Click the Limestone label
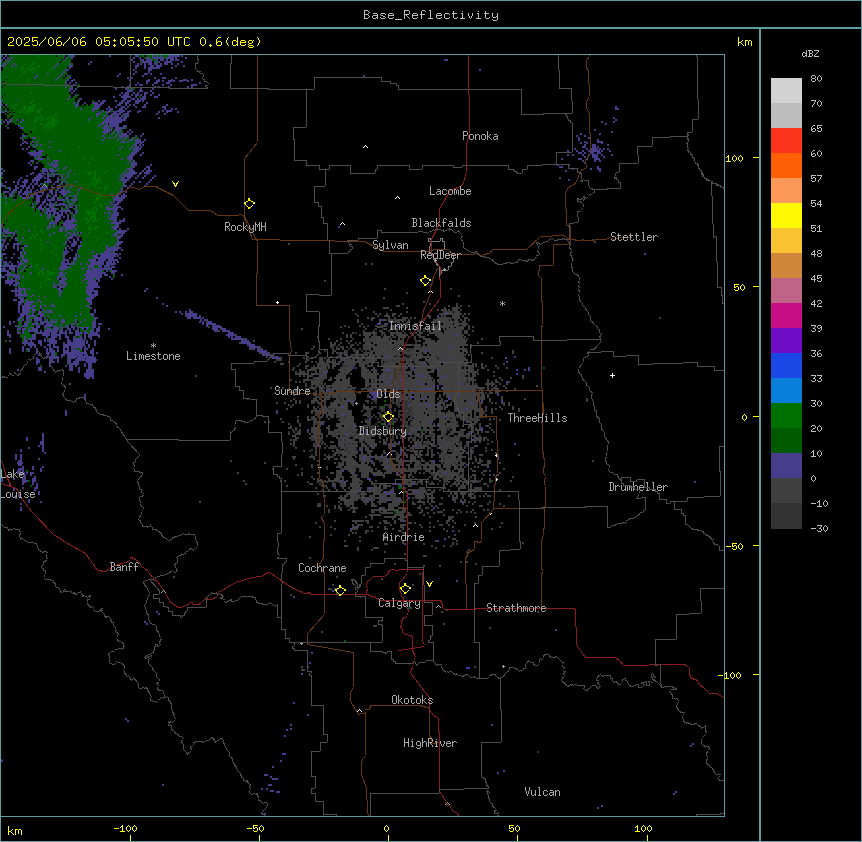This screenshot has width=862, height=842. coord(153,356)
